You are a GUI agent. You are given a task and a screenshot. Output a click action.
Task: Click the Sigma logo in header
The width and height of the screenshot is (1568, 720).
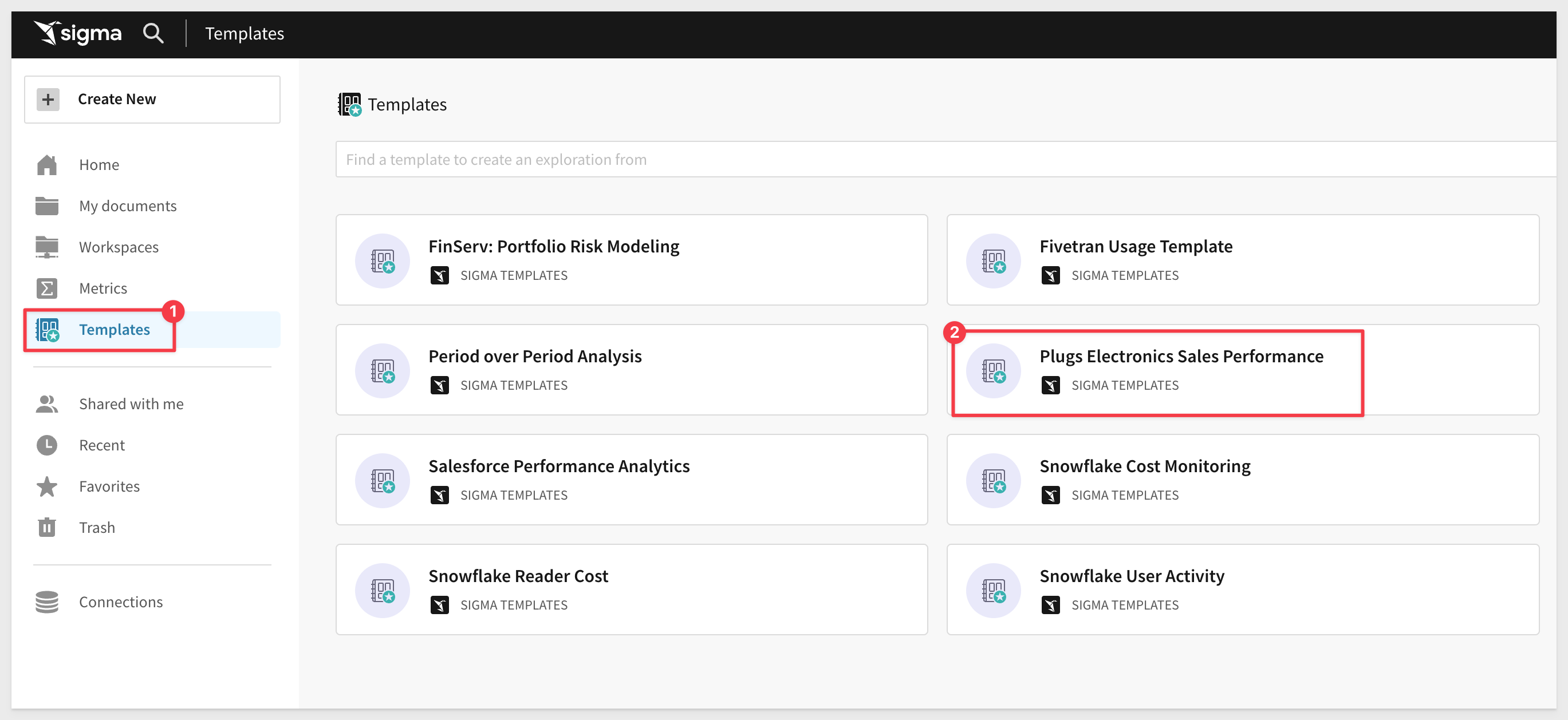77,33
